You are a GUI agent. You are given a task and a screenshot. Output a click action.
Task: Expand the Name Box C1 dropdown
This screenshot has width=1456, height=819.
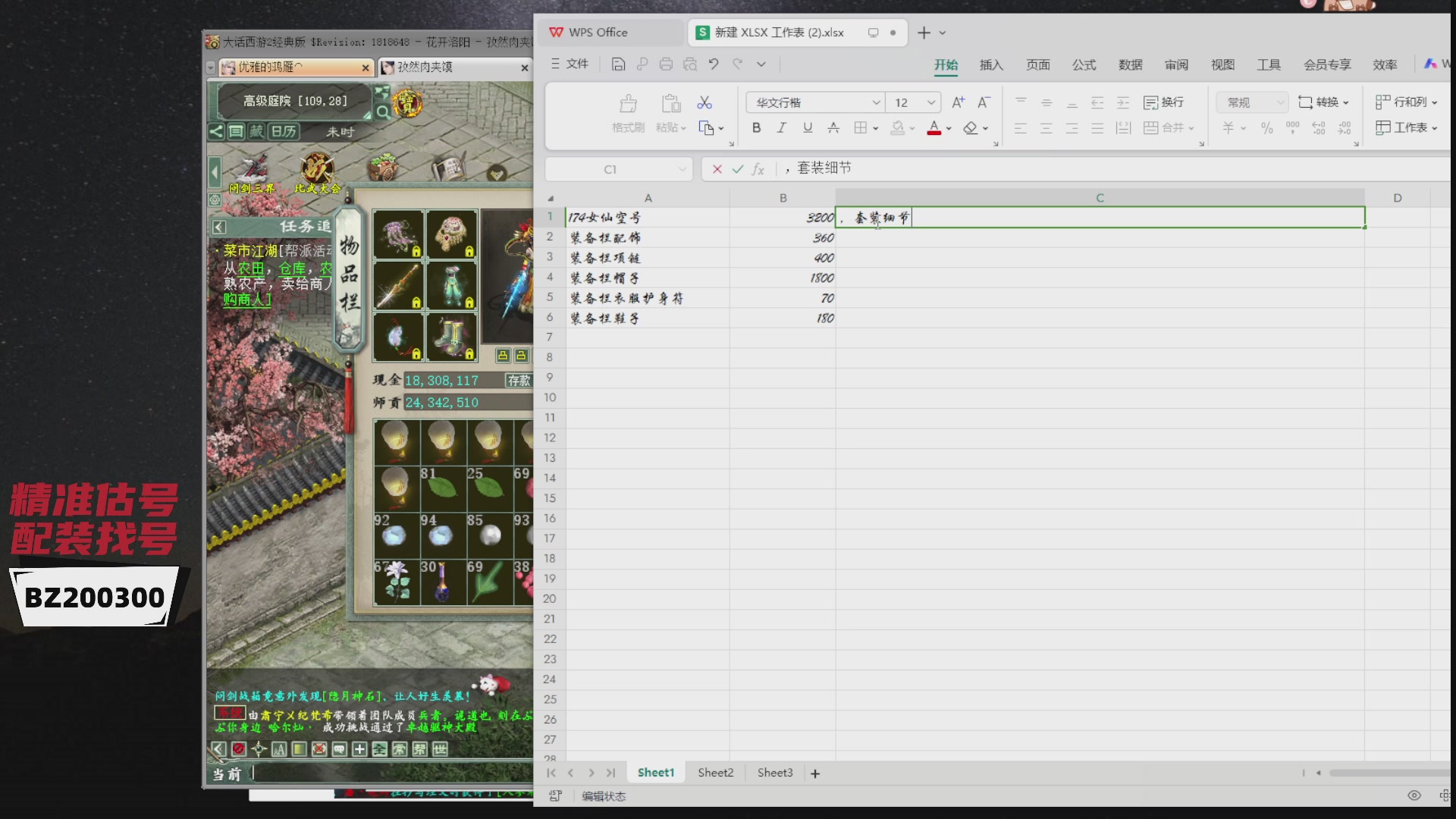[x=682, y=169]
